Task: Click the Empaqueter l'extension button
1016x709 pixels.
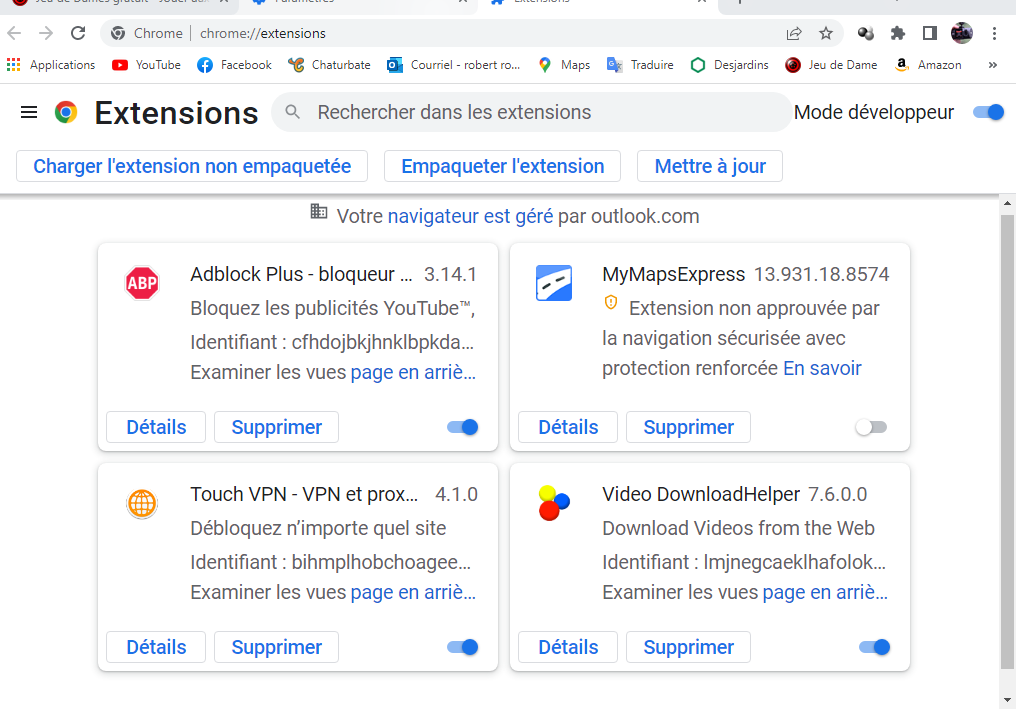Action: point(502,166)
